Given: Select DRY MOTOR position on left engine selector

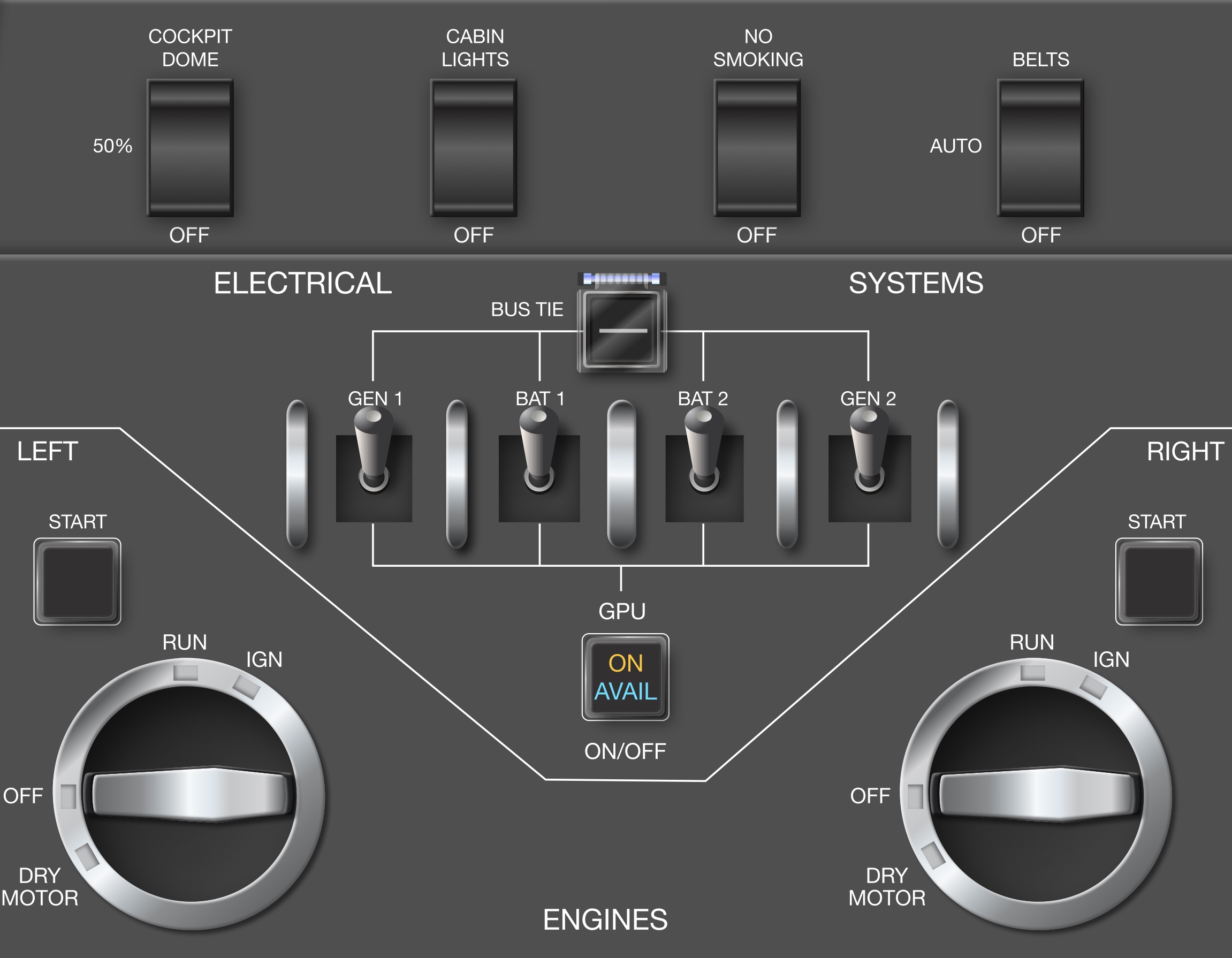Looking at the screenshot, I should tap(87, 856).
